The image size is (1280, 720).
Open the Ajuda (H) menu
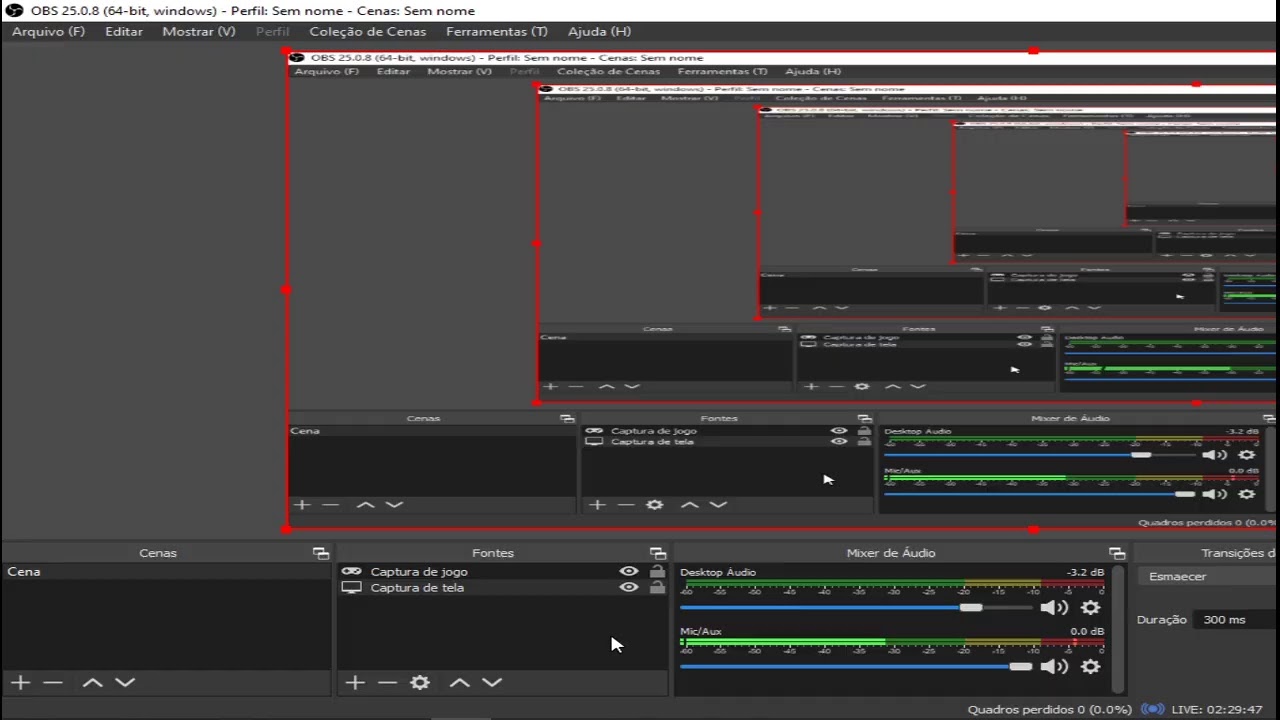pyautogui.click(x=599, y=32)
